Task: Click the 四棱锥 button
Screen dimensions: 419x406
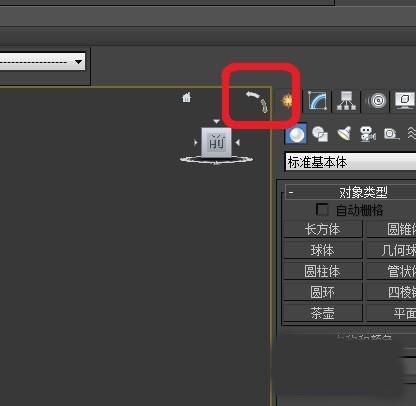Action: click(x=391, y=292)
